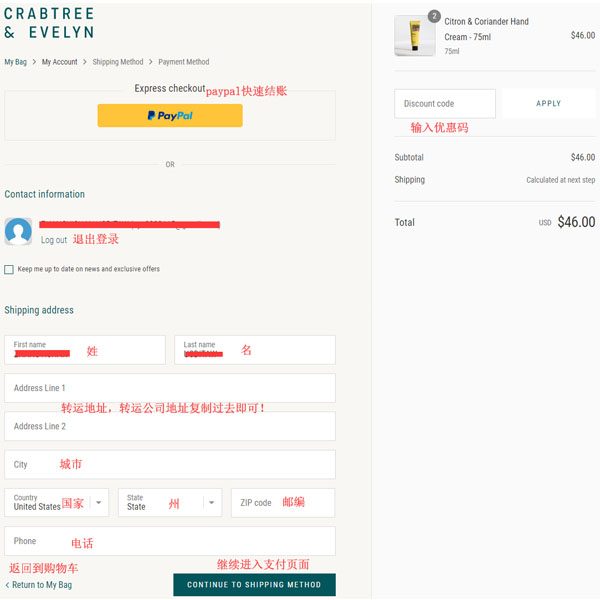Select Payment Method breadcrumb step
Image resolution: width=600 pixels, height=600 pixels.
(x=184, y=62)
